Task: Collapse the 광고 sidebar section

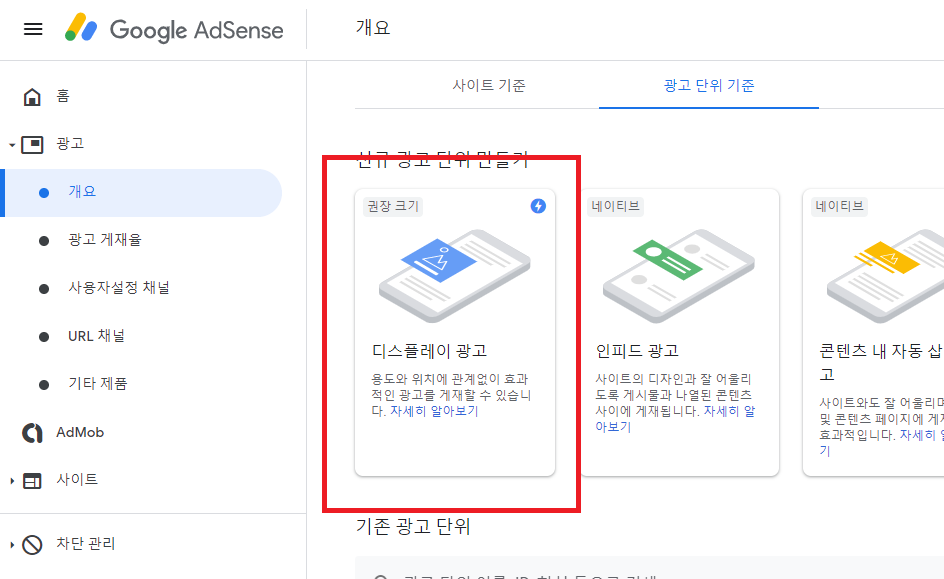Action: pos(11,143)
